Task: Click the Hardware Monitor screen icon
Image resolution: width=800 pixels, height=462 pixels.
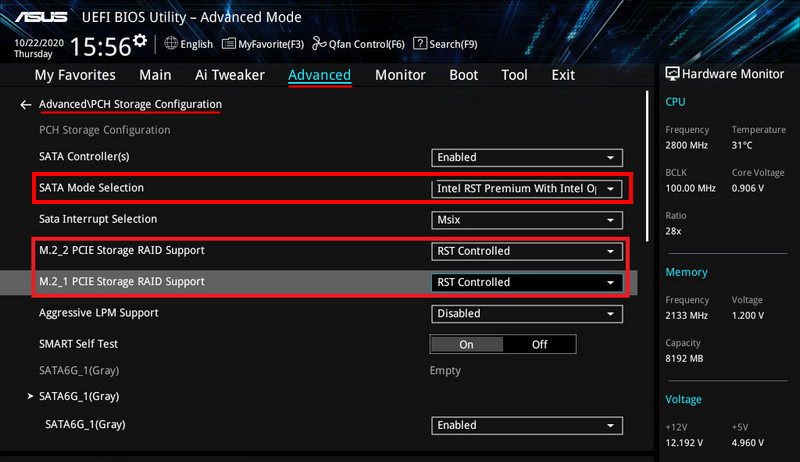Action: click(672, 74)
